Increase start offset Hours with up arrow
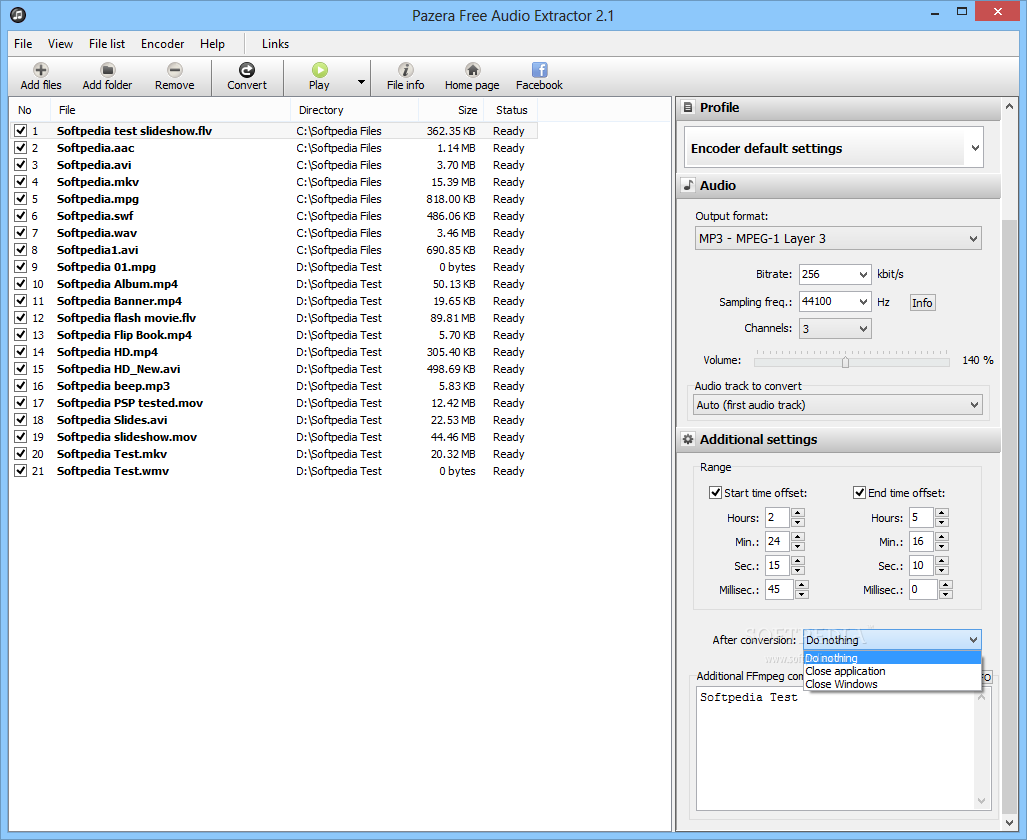The image size is (1027, 840). point(798,513)
